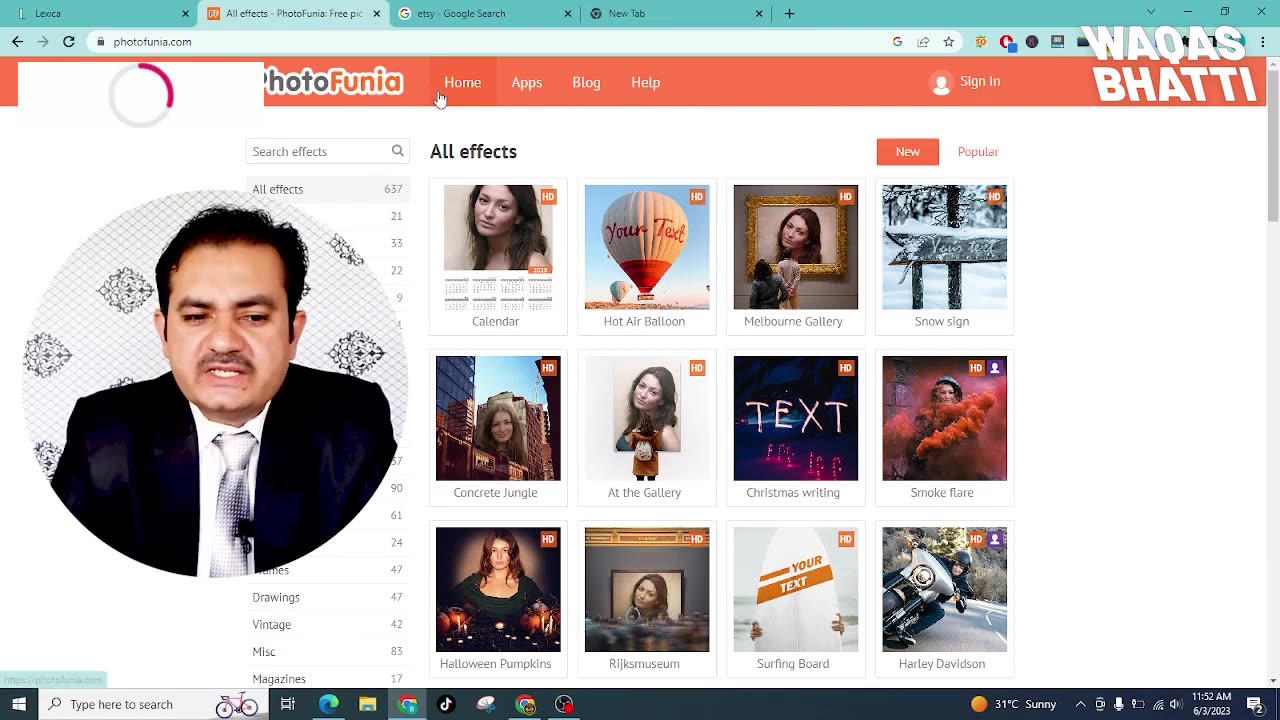The height and width of the screenshot is (720, 1280).
Task: Open the Home menu item
Action: point(462,83)
